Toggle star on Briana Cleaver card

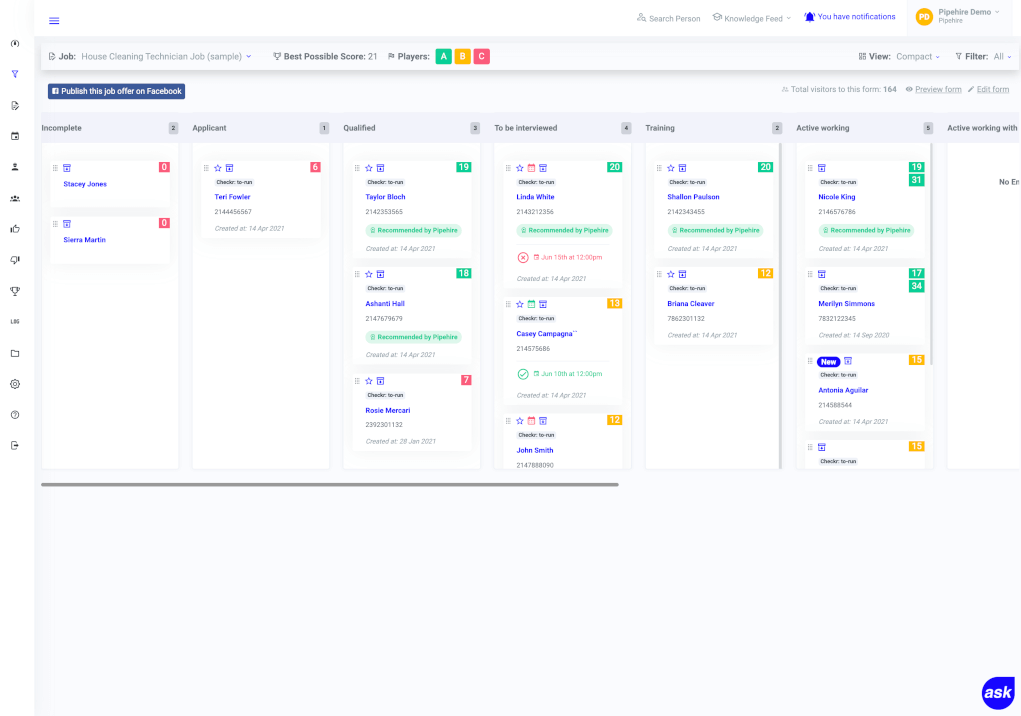(670, 274)
